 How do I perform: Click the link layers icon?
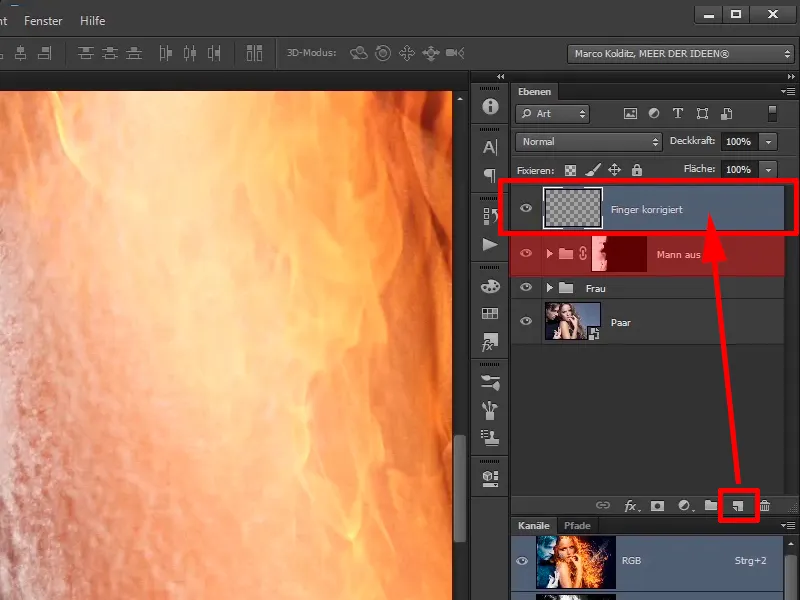pyautogui.click(x=603, y=505)
